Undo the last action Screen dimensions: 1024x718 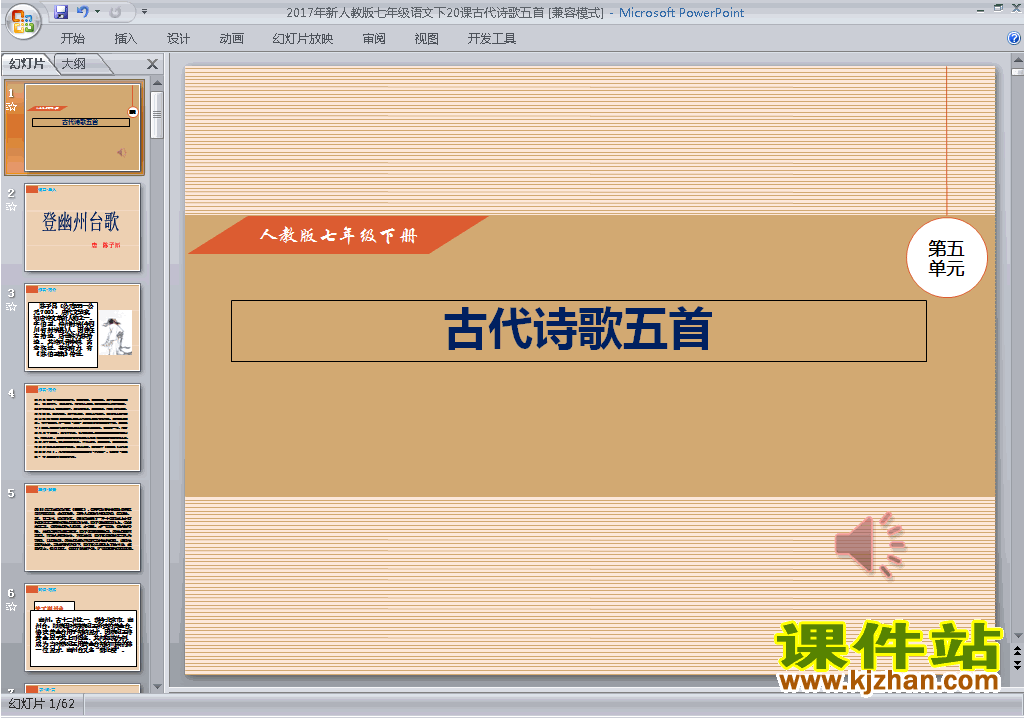[82, 12]
